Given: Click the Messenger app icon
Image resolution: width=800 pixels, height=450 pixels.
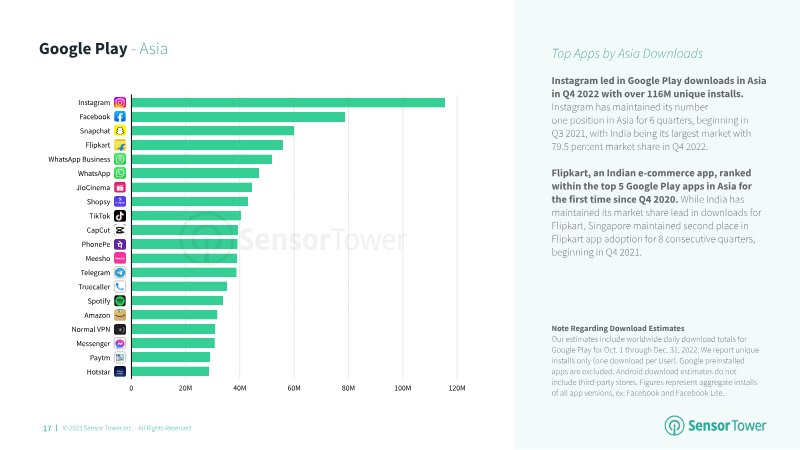Looking at the screenshot, I should [120, 343].
